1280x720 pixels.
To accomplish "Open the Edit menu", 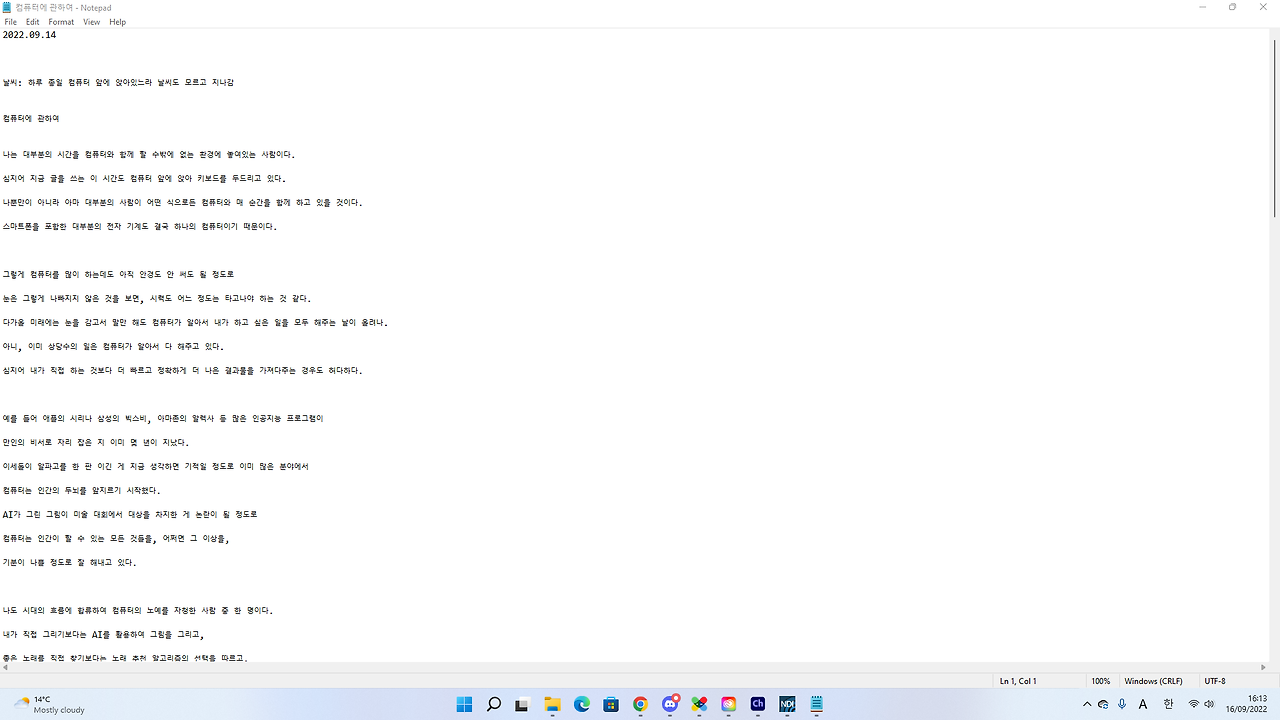I will (x=33, y=22).
